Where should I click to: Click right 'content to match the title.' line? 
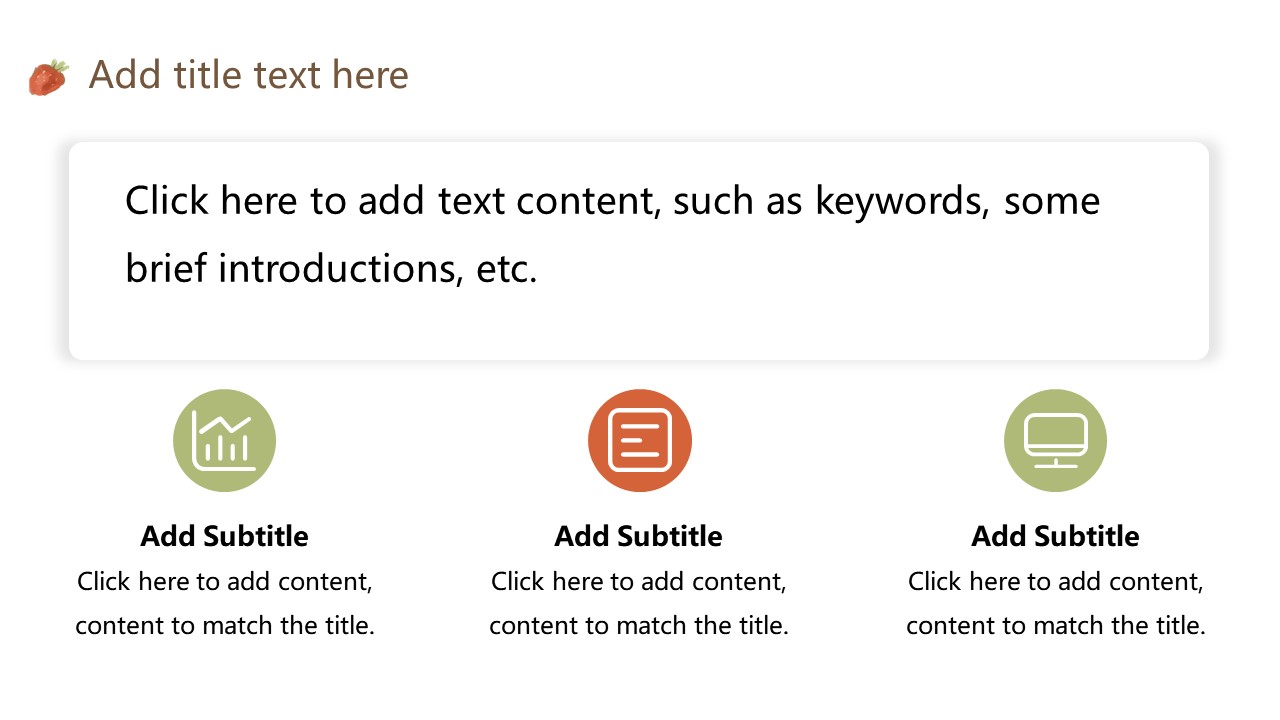click(x=1055, y=626)
